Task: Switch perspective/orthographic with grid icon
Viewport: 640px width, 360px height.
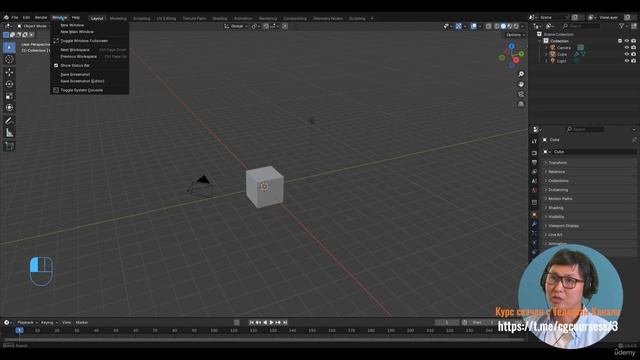Action: tap(521, 104)
